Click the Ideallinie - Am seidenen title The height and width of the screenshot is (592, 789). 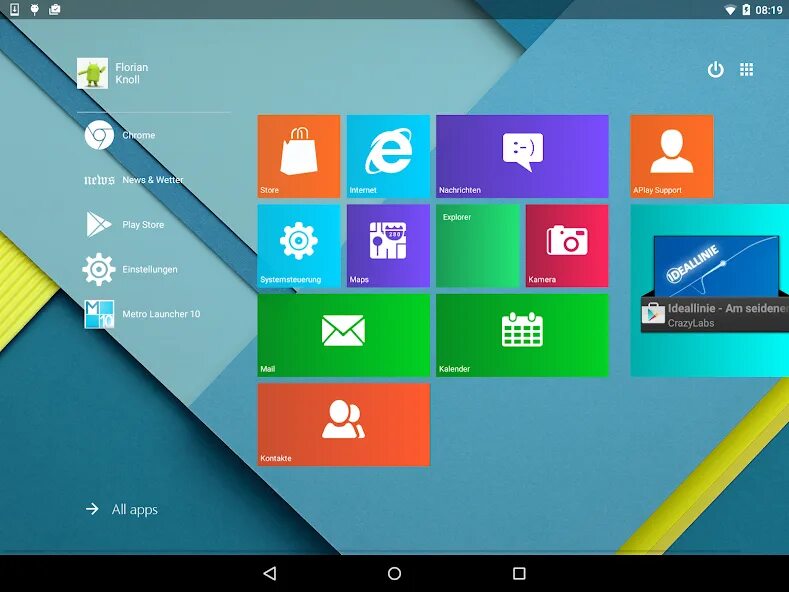(x=728, y=308)
